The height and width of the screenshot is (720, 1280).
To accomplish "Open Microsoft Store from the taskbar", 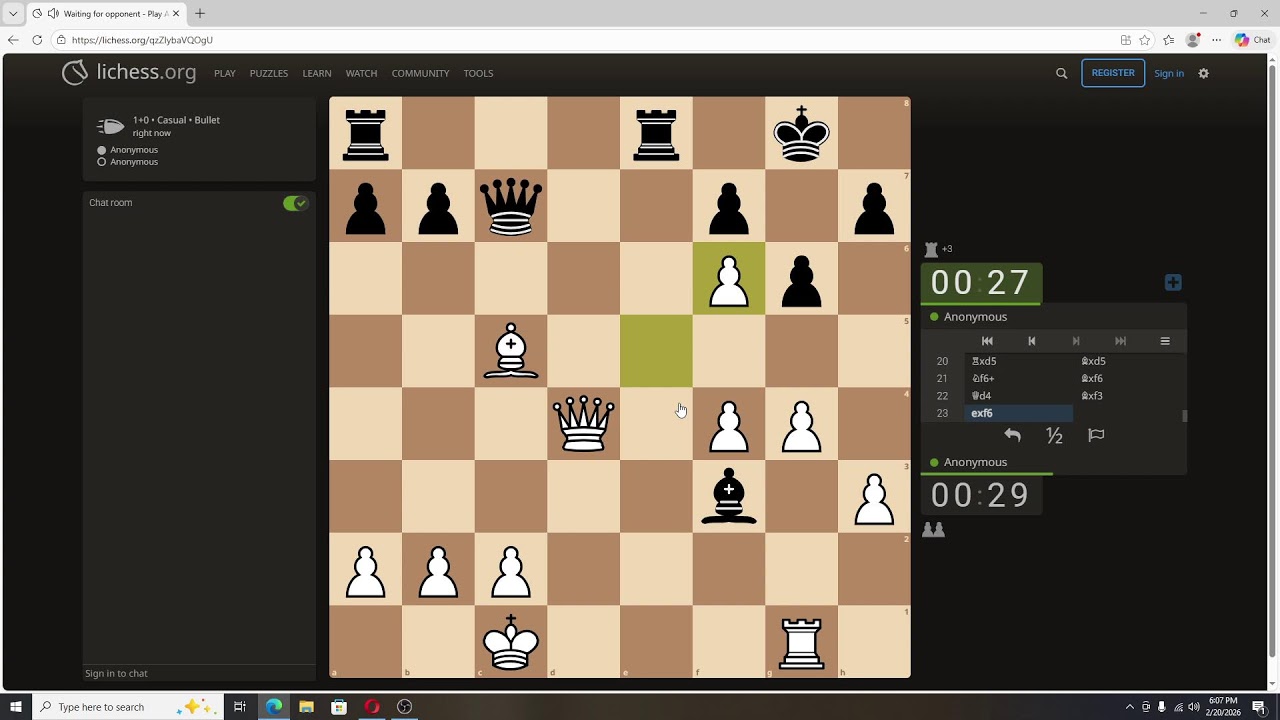I will coord(339,707).
